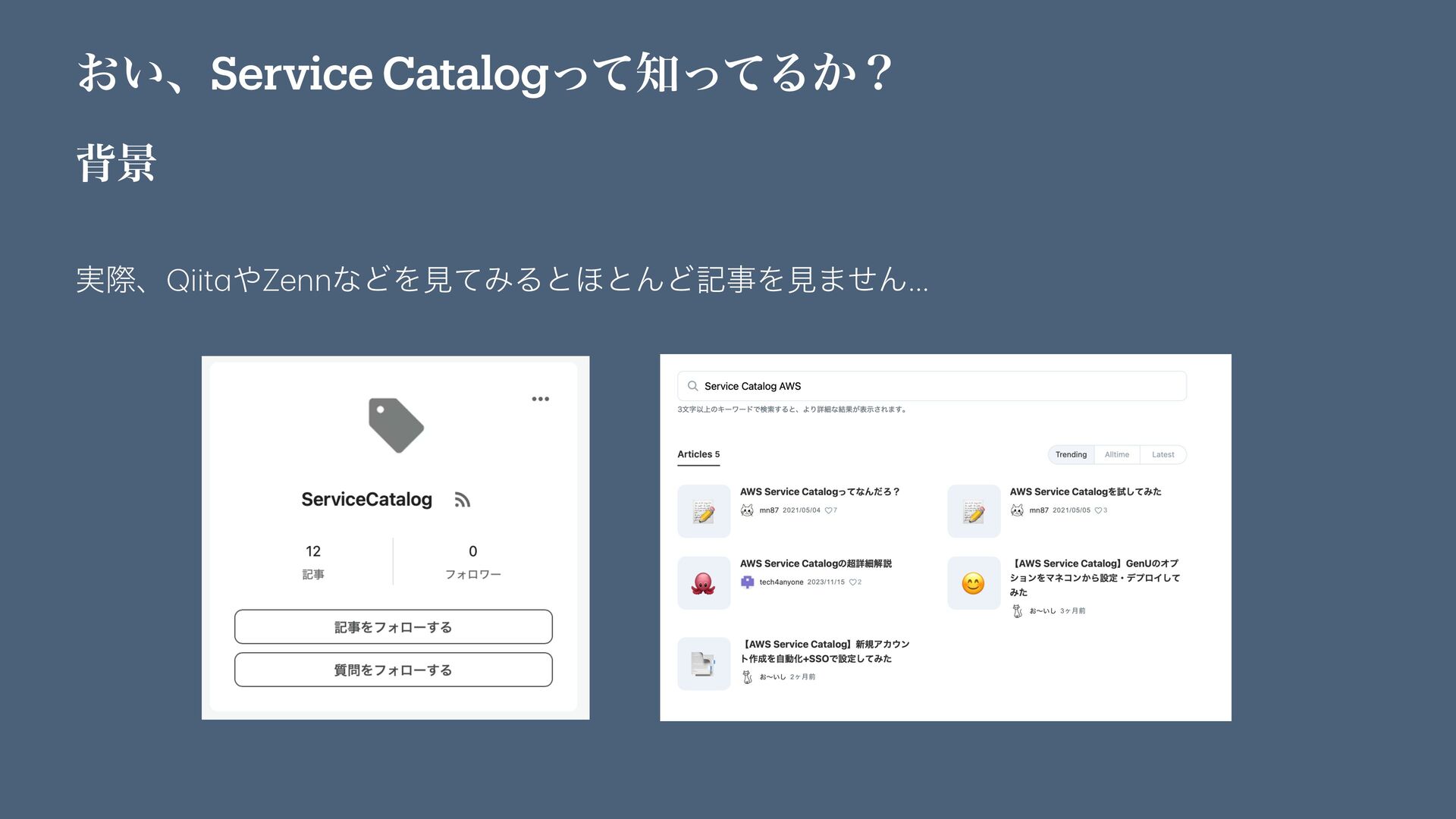Click the smiling face emoji article thumbnail
Viewport: 1456px width, 819px height.
(973, 583)
